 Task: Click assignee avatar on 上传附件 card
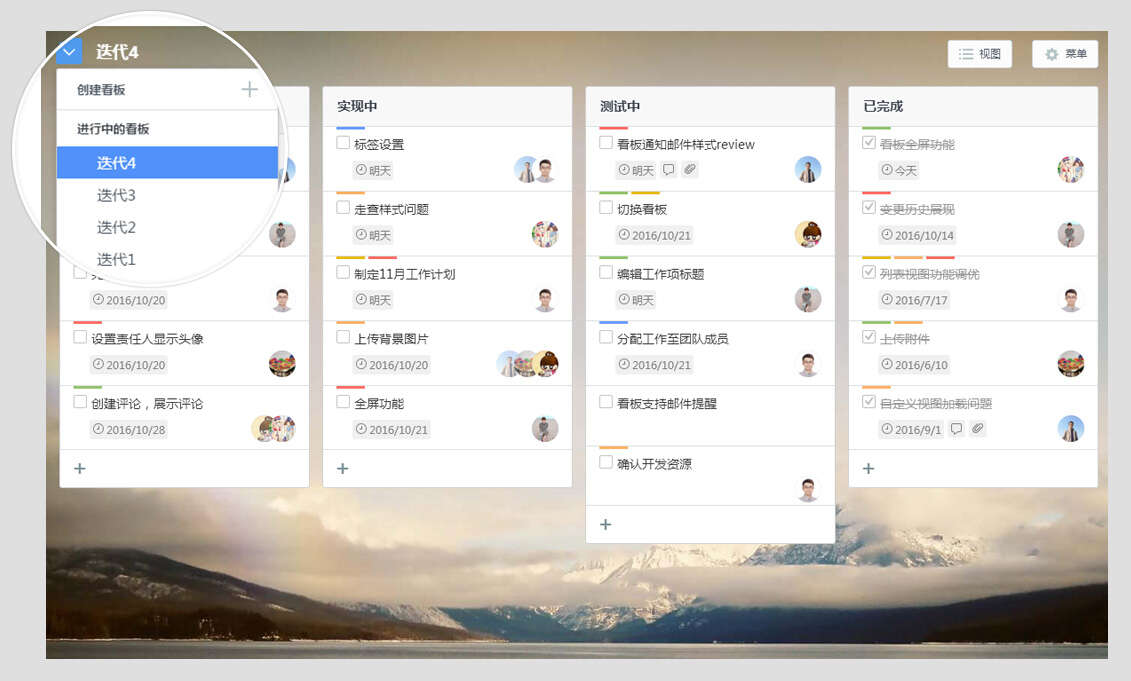point(1071,364)
